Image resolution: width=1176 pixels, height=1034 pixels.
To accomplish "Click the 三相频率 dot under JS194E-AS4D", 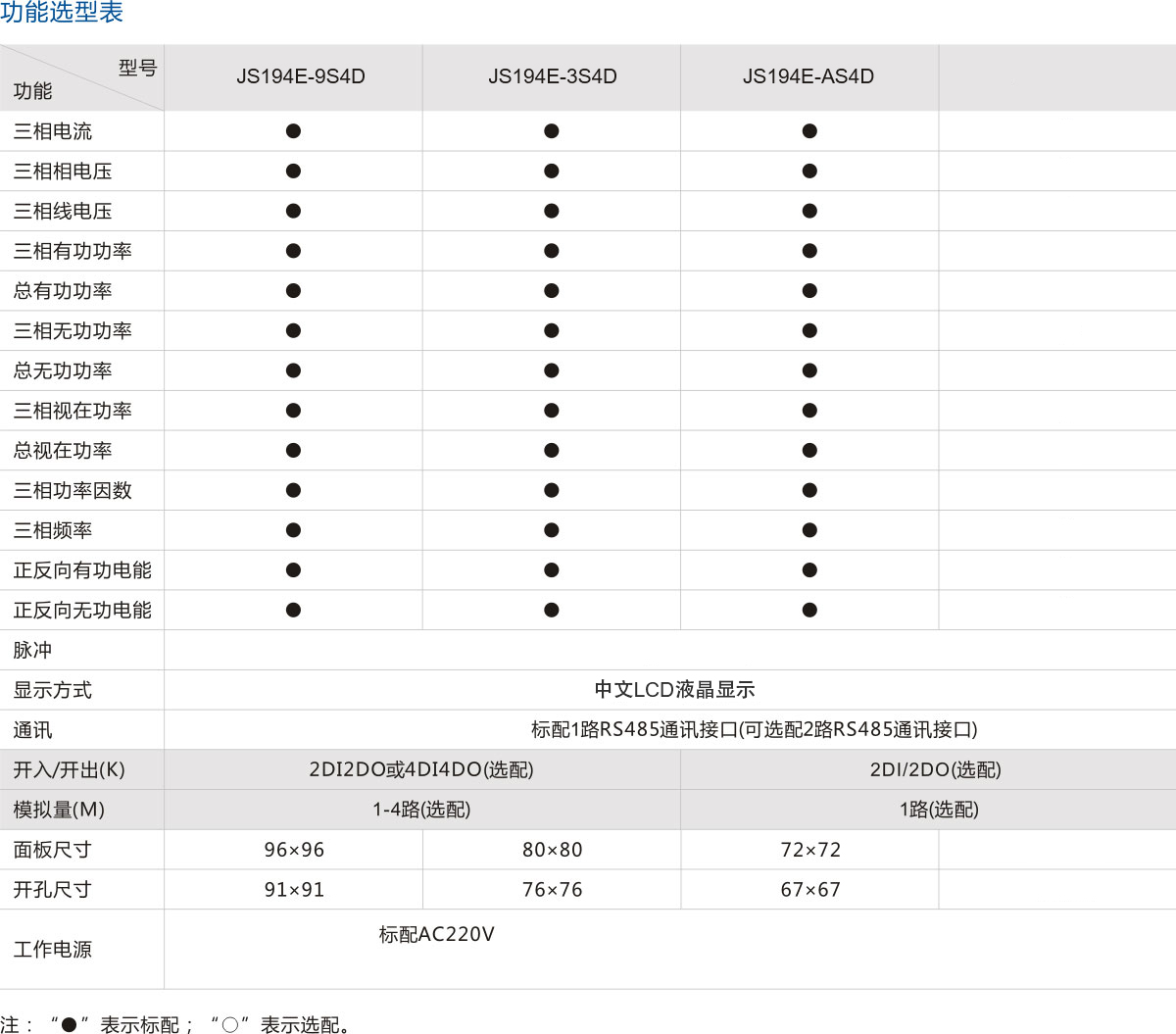I will click(x=809, y=530).
